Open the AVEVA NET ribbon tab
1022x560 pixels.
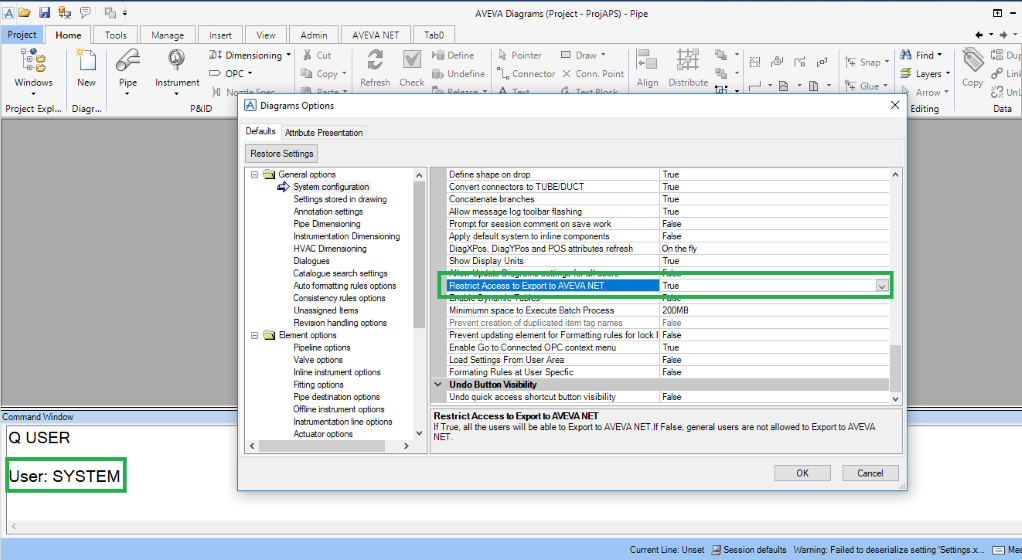pos(376,35)
